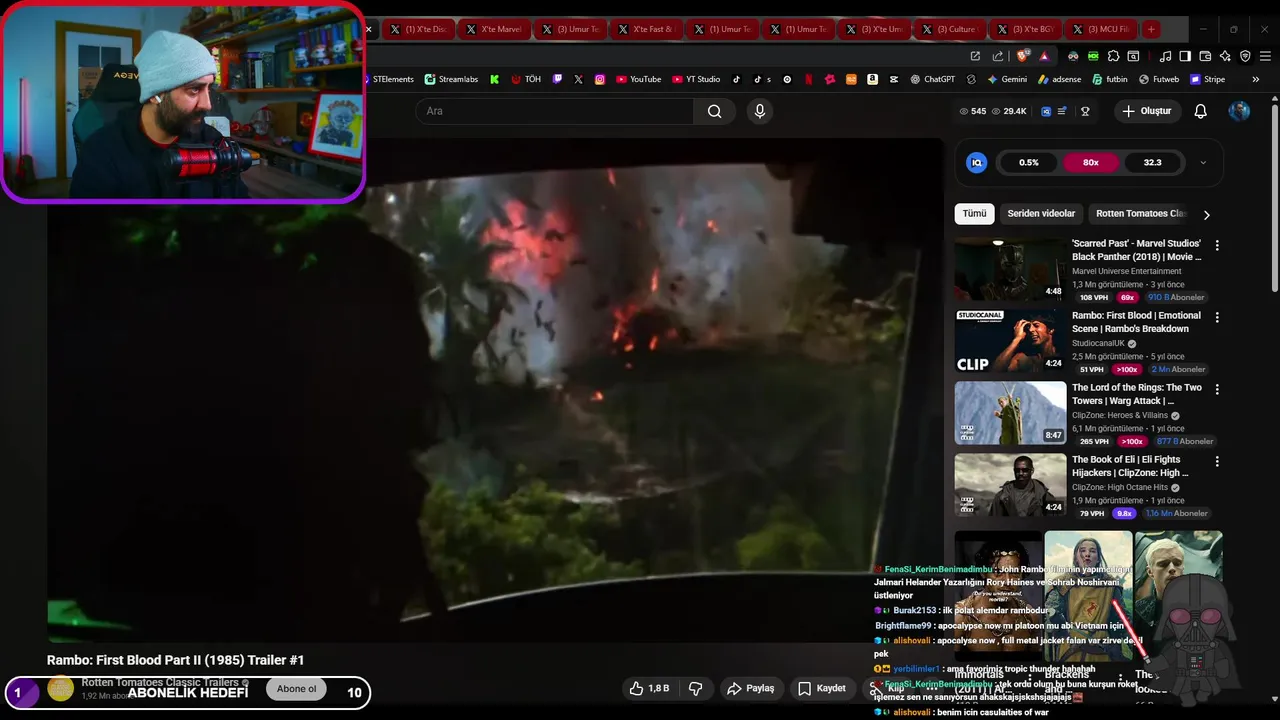Open the Stripe bookmark
Viewport: 1280px width, 720px height.
pos(1207,79)
